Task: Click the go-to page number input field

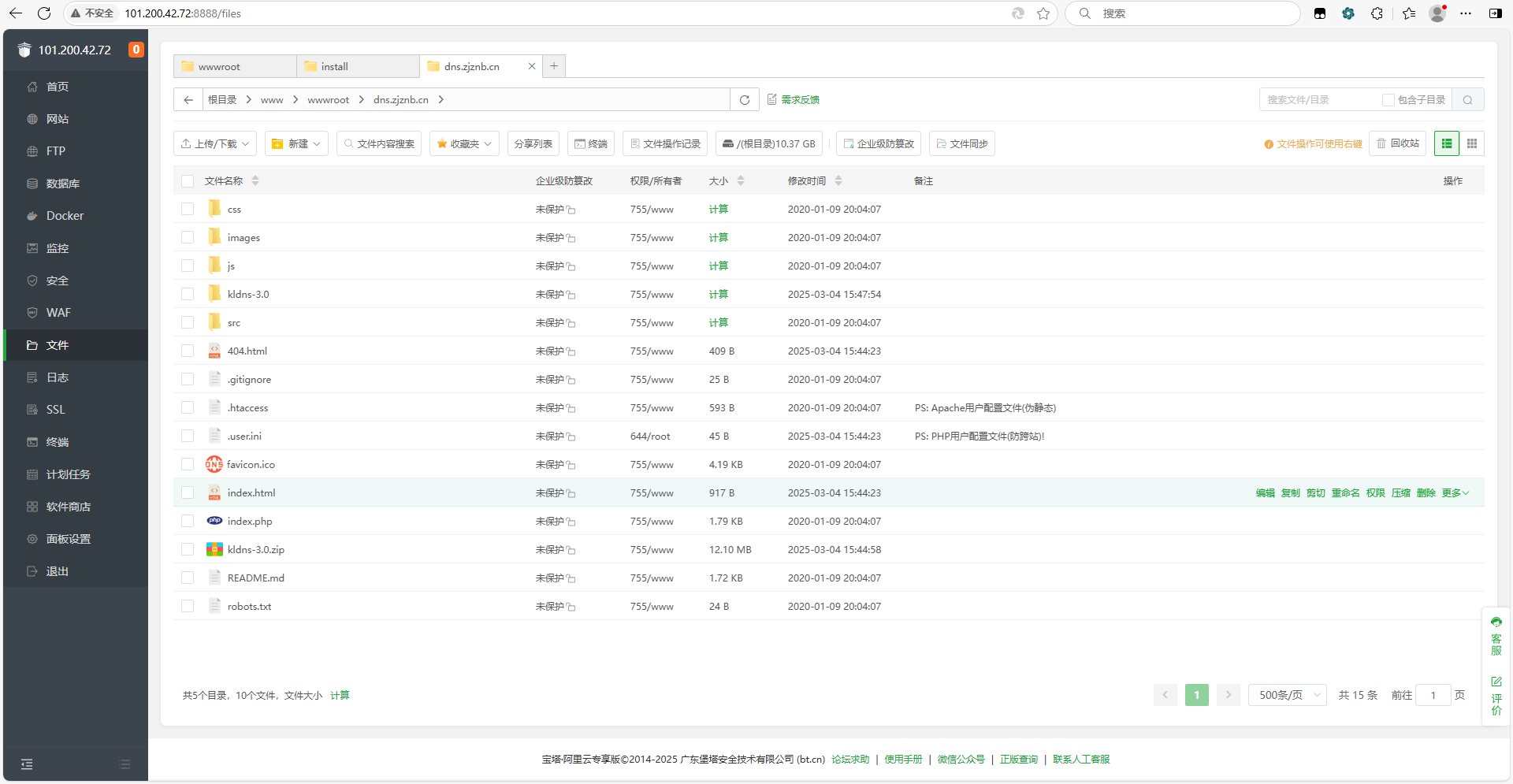Action: [1433, 695]
